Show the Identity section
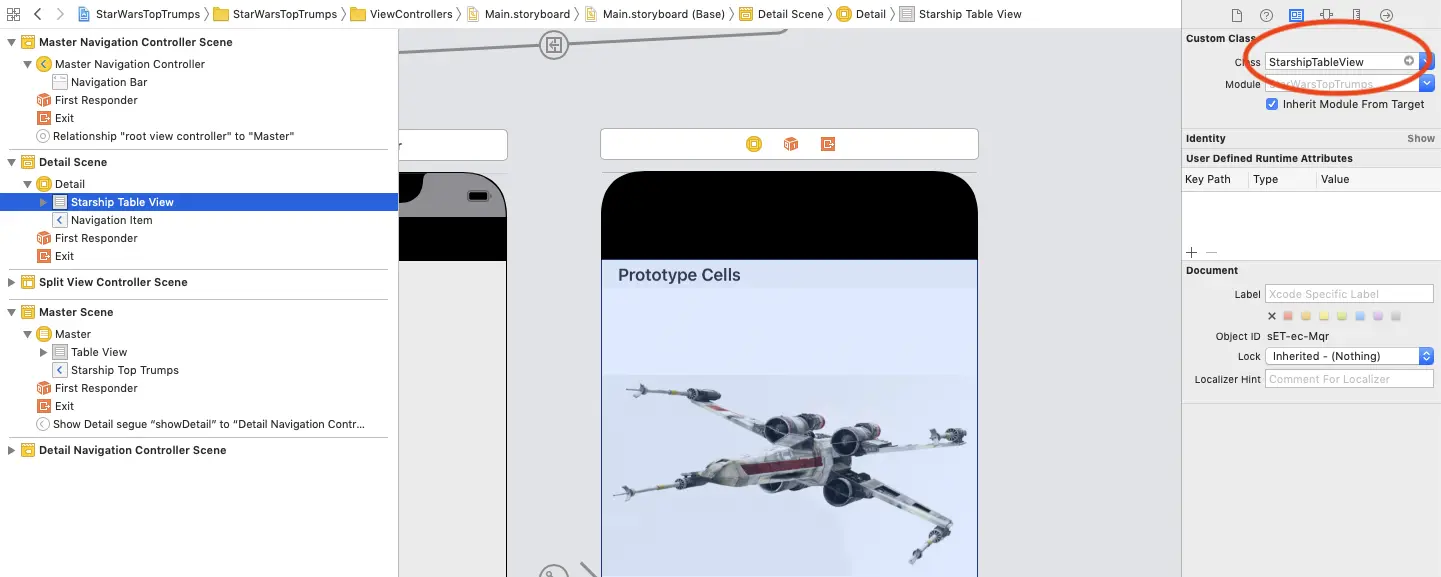Viewport: 1441px width, 577px height. [1421, 138]
